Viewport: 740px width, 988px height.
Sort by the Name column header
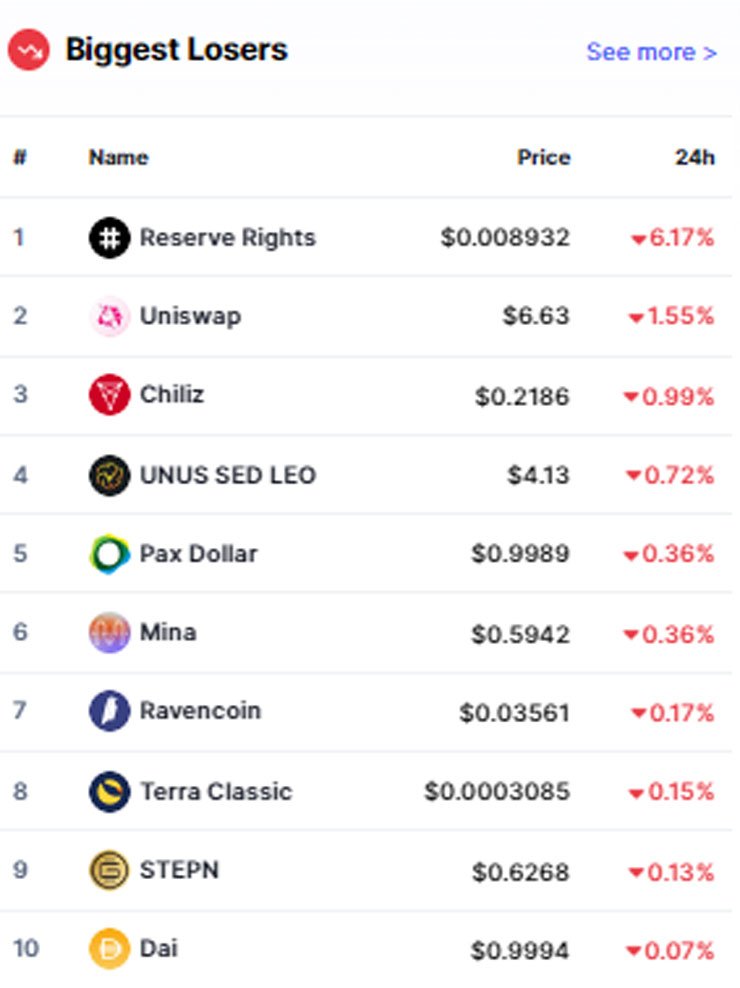click(119, 157)
